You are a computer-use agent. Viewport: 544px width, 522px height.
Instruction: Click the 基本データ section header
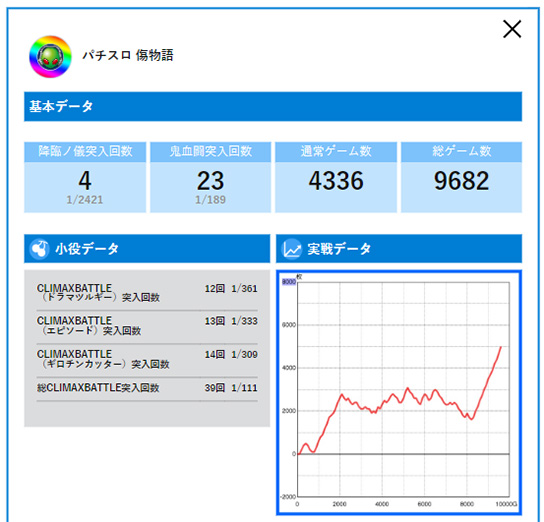(273, 106)
